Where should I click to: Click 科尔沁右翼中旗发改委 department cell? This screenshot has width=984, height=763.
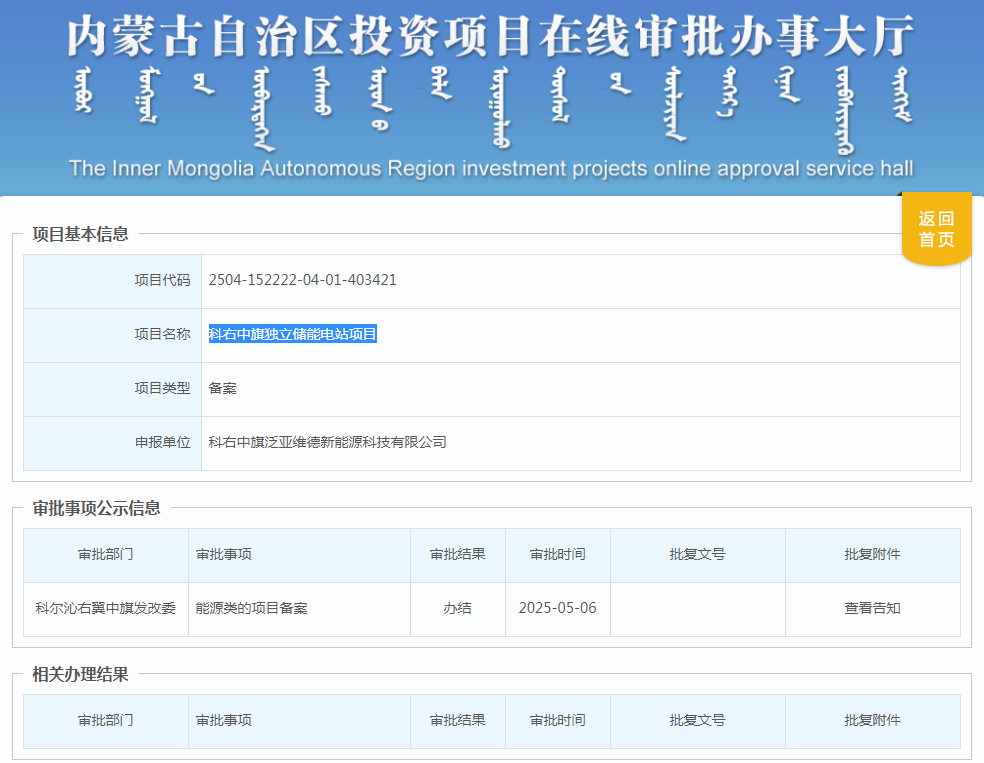pyautogui.click(x=105, y=608)
